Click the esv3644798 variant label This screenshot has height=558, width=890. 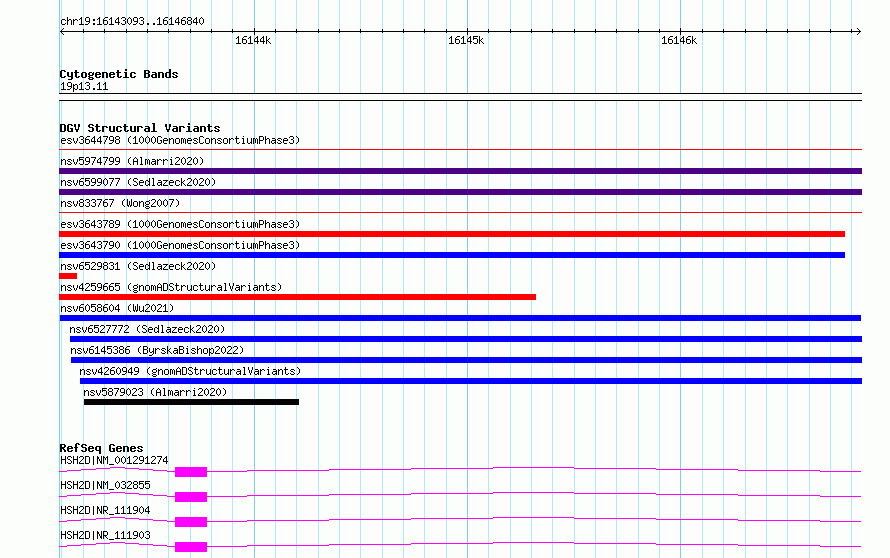(x=180, y=140)
